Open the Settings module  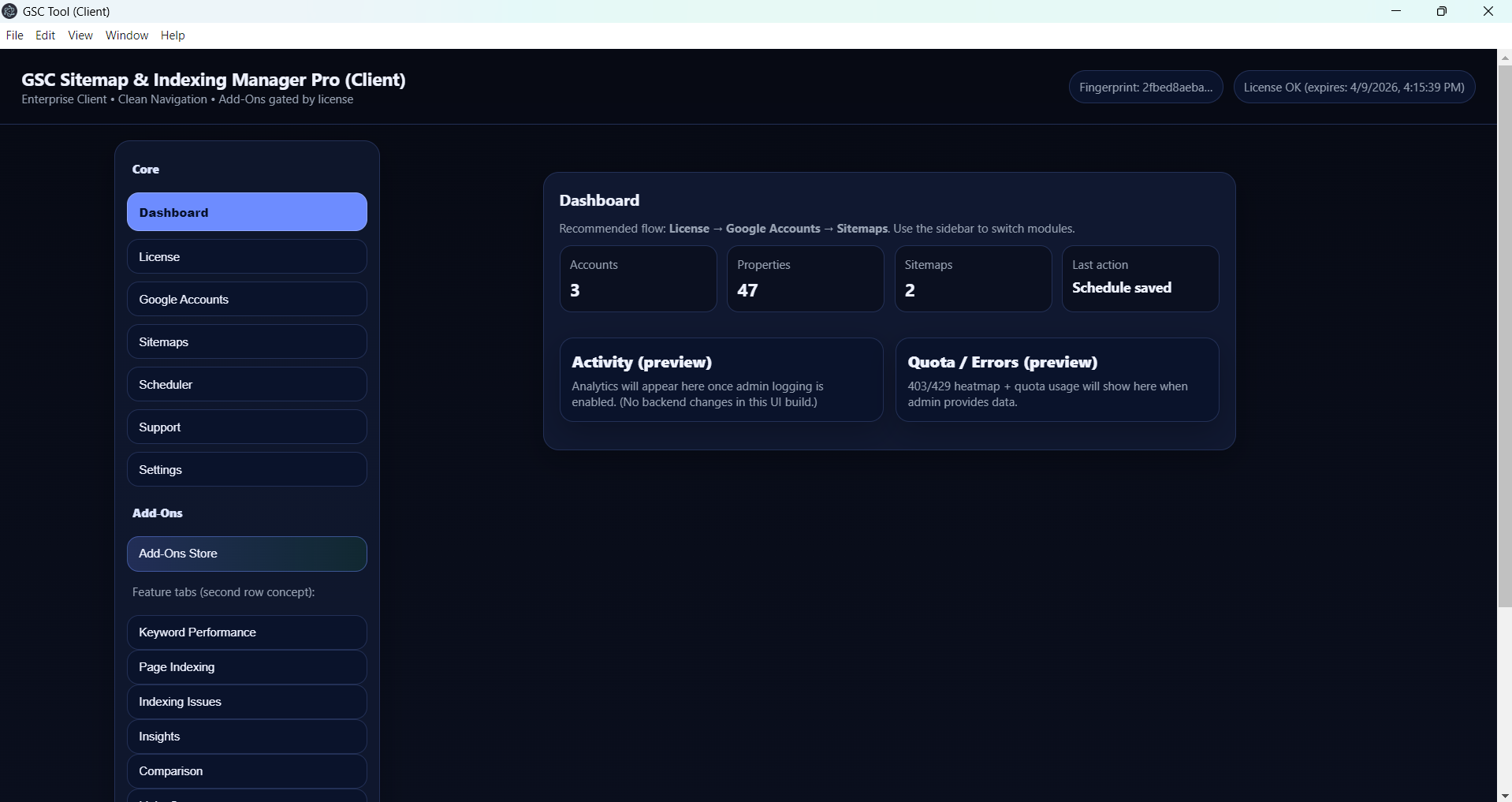[x=247, y=468]
